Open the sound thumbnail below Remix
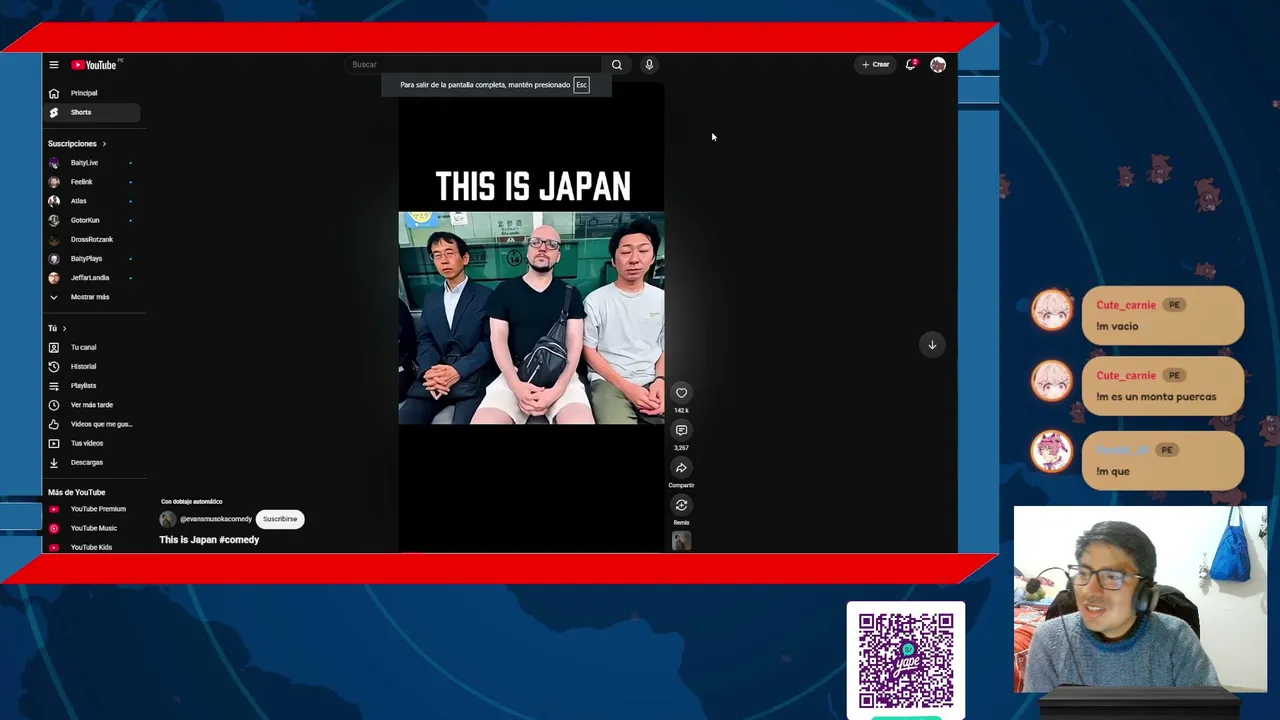This screenshot has height=720, width=1280. pos(681,541)
